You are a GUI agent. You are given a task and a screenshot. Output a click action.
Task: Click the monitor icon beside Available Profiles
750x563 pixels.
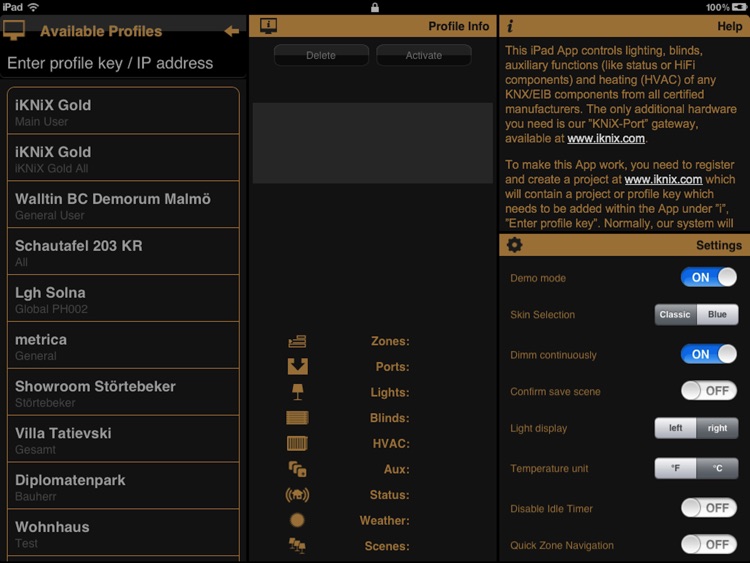14,31
